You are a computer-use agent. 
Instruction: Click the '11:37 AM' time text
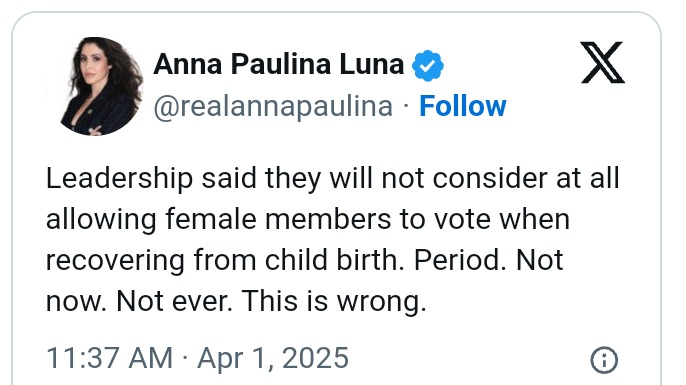109,358
